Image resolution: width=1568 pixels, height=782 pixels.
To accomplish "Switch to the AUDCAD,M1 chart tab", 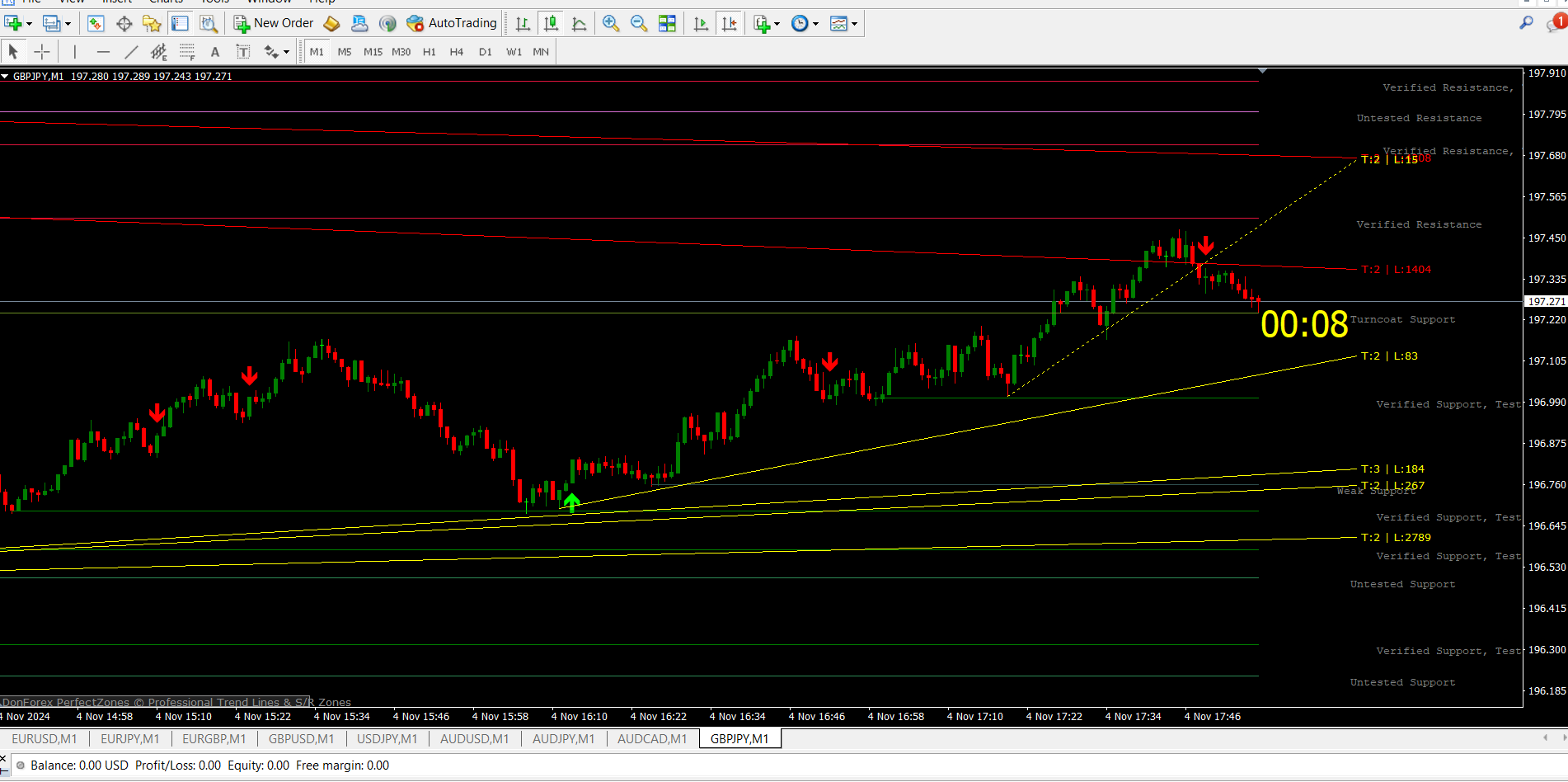I will 652,739.
